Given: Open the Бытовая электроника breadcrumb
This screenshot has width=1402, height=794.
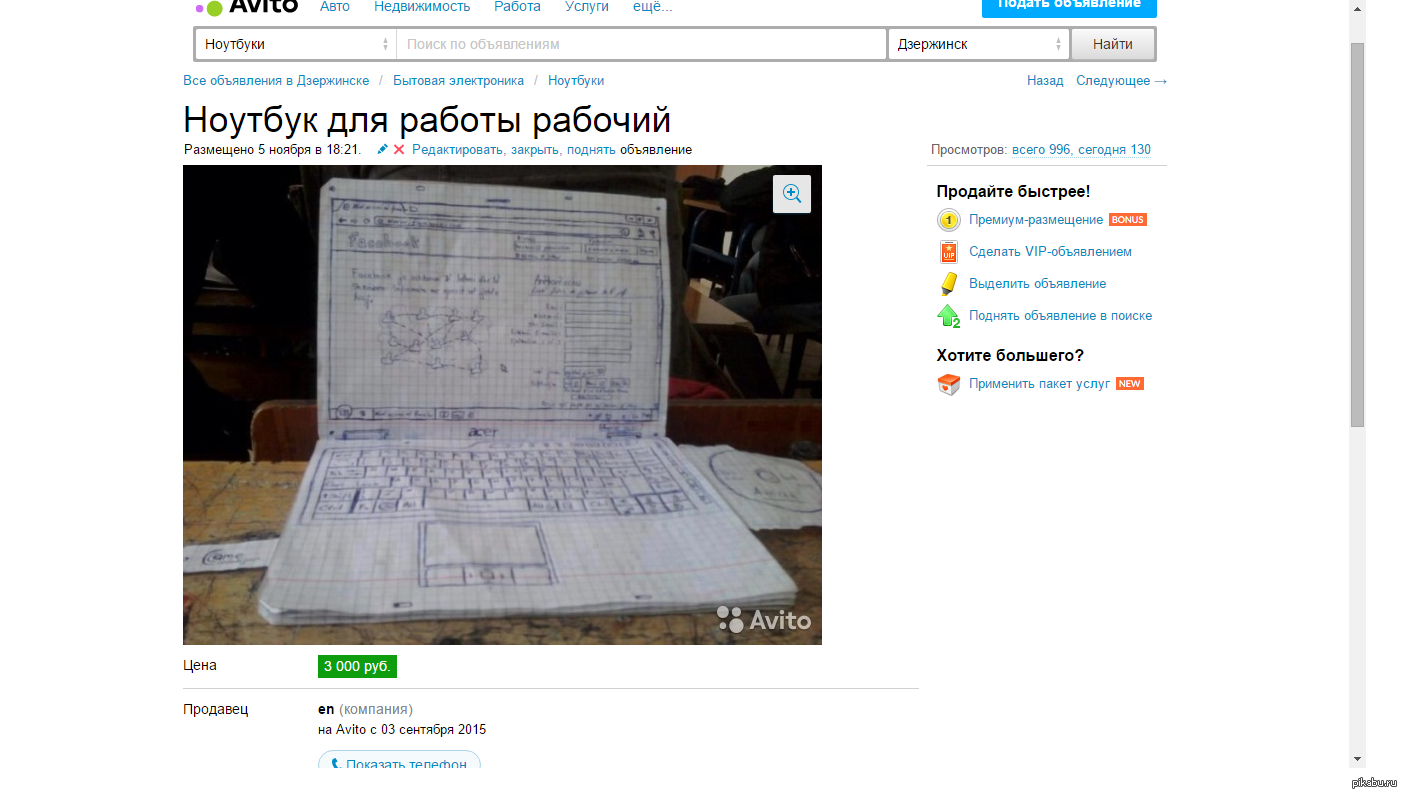Looking at the screenshot, I should point(458,80).
